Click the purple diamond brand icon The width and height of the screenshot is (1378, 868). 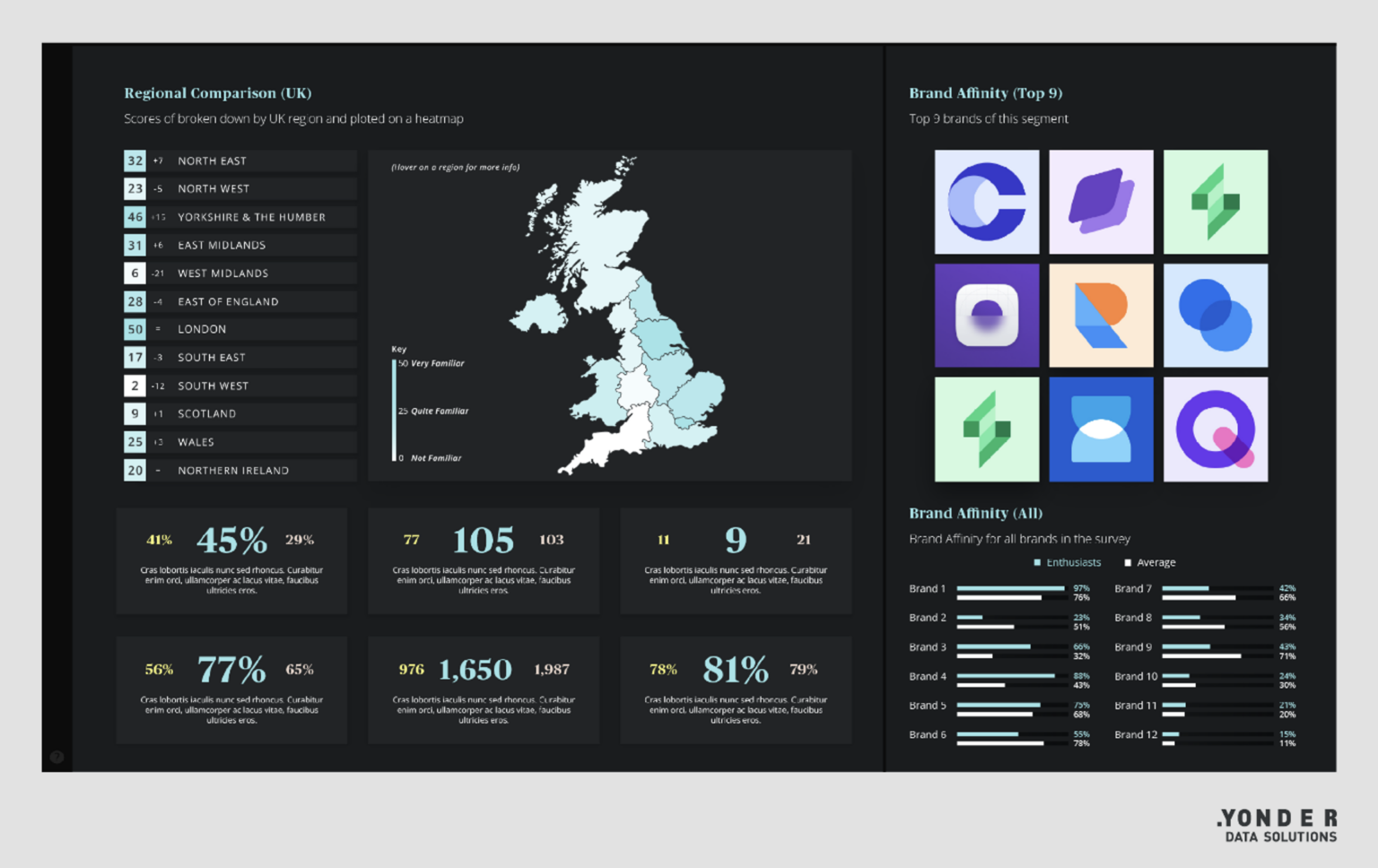1101,201
